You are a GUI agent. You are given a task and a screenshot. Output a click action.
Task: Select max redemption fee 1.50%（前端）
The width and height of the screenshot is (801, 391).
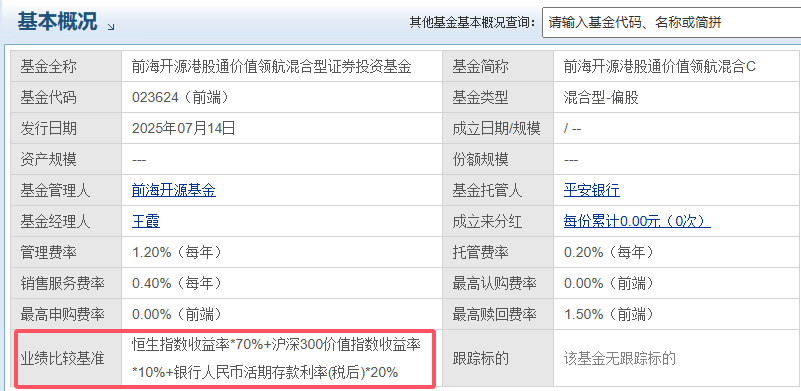(609, 314)
